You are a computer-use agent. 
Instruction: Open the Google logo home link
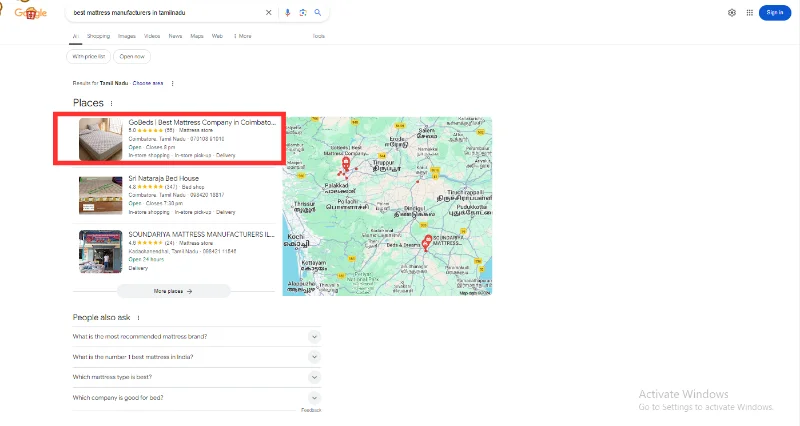pos(31,13)
